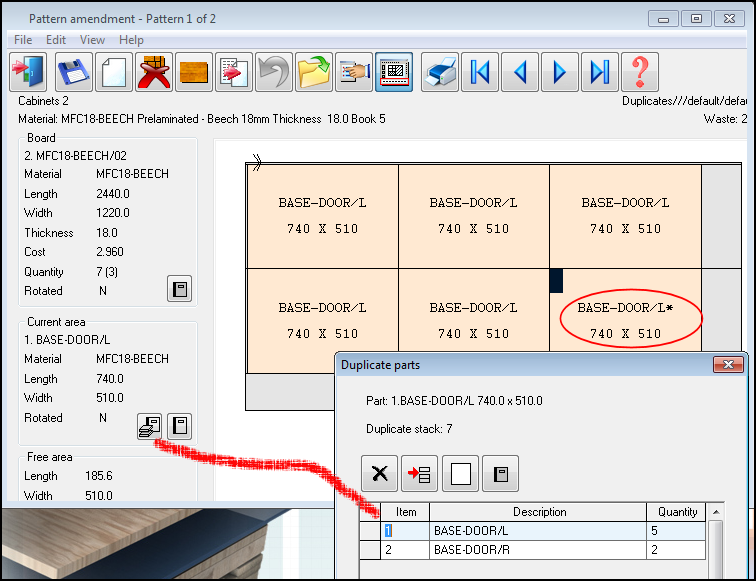Click the Current area details icon
Screen dimensions: 756x581
coord(179,426)
